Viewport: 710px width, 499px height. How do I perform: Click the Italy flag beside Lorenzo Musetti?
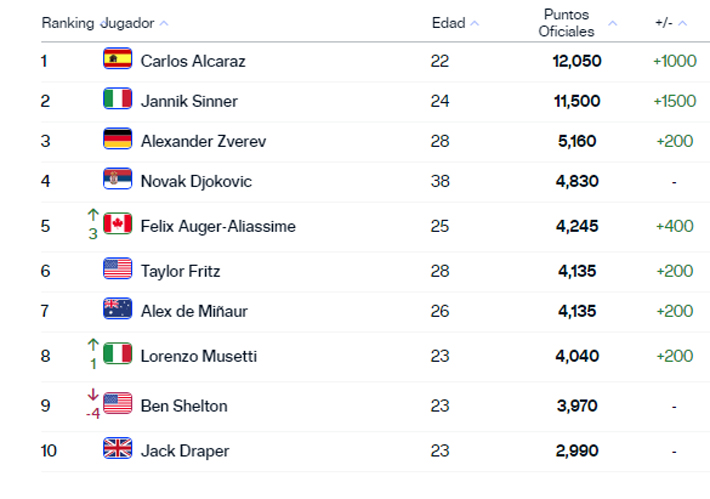pyautogui.click(x=117, y=354)
